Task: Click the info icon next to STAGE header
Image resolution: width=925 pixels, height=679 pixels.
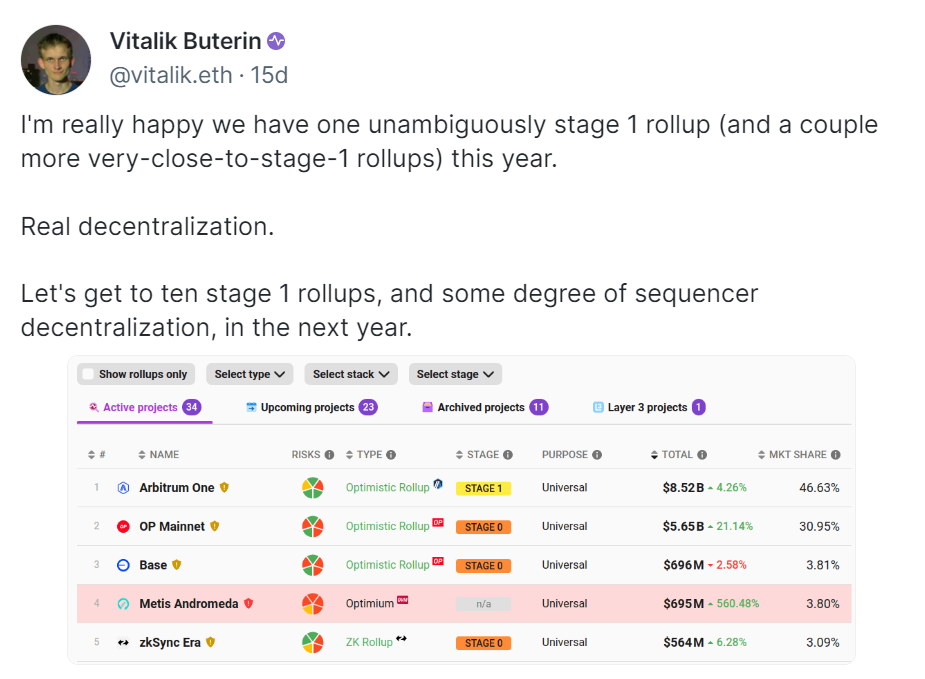Action: coord(508,454)
